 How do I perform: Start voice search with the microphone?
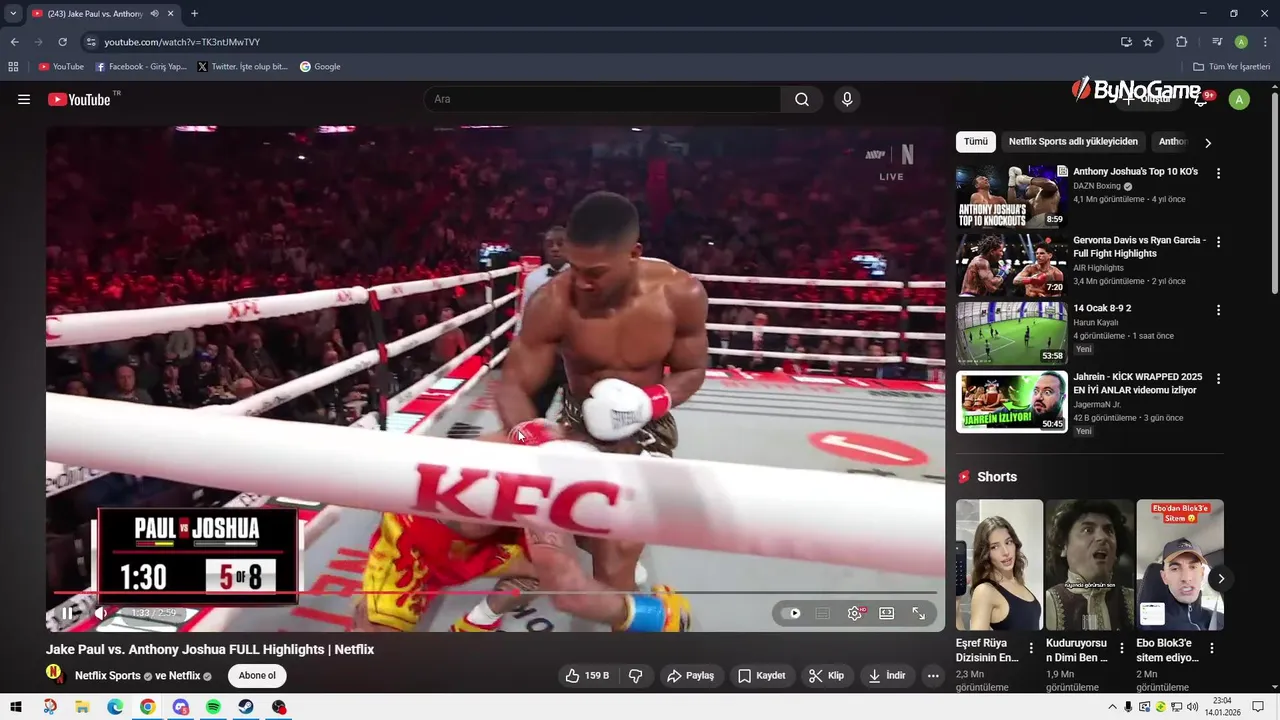coord(847,99)
